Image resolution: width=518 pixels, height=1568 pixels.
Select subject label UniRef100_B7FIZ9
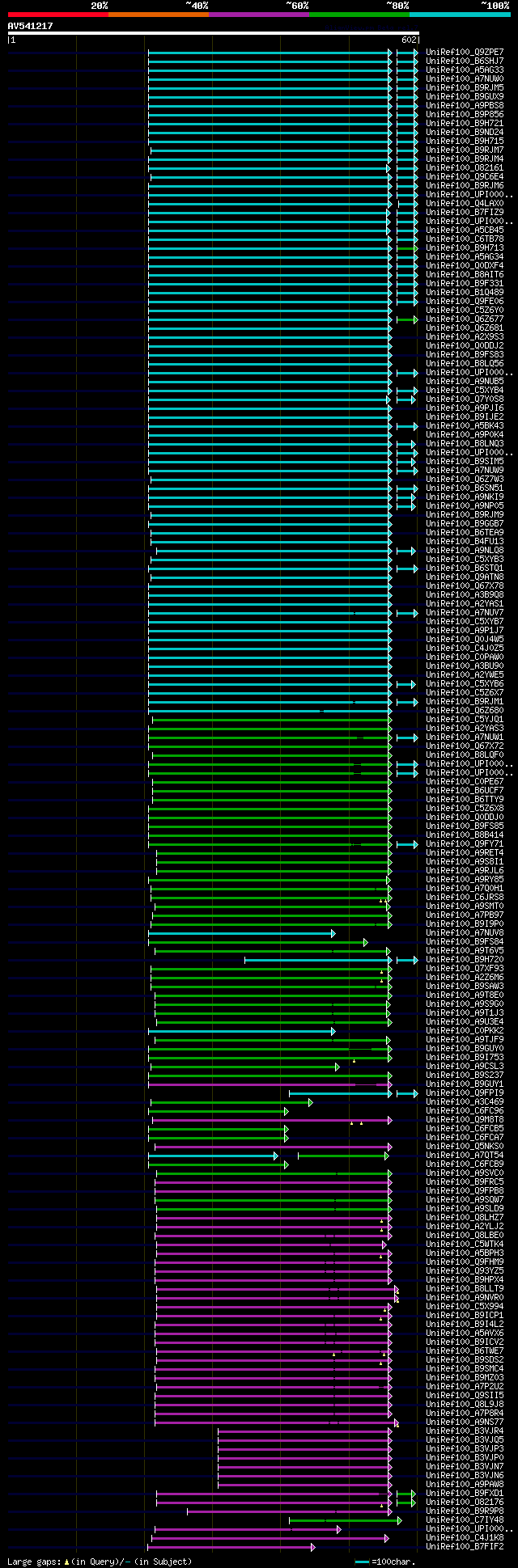point(465,212)
